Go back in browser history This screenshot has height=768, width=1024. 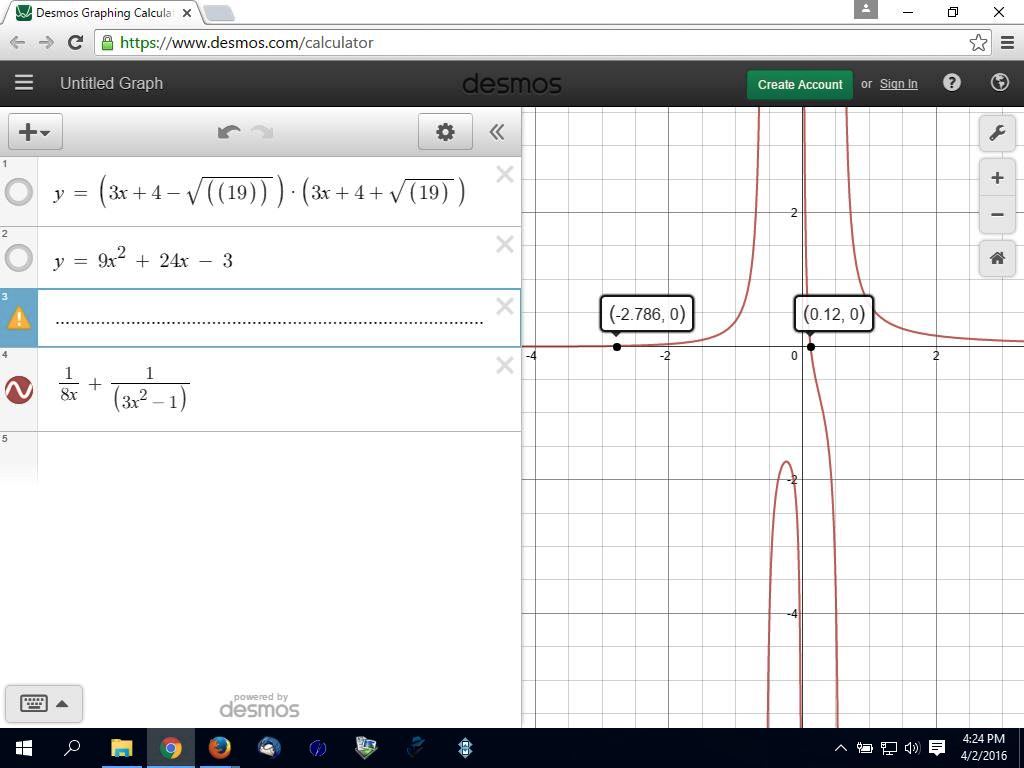click(x=18, y=43)
